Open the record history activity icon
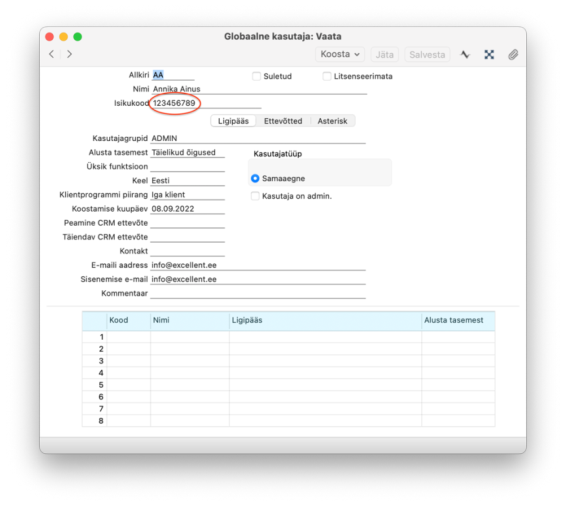566x506 pixels. point(465,54)
